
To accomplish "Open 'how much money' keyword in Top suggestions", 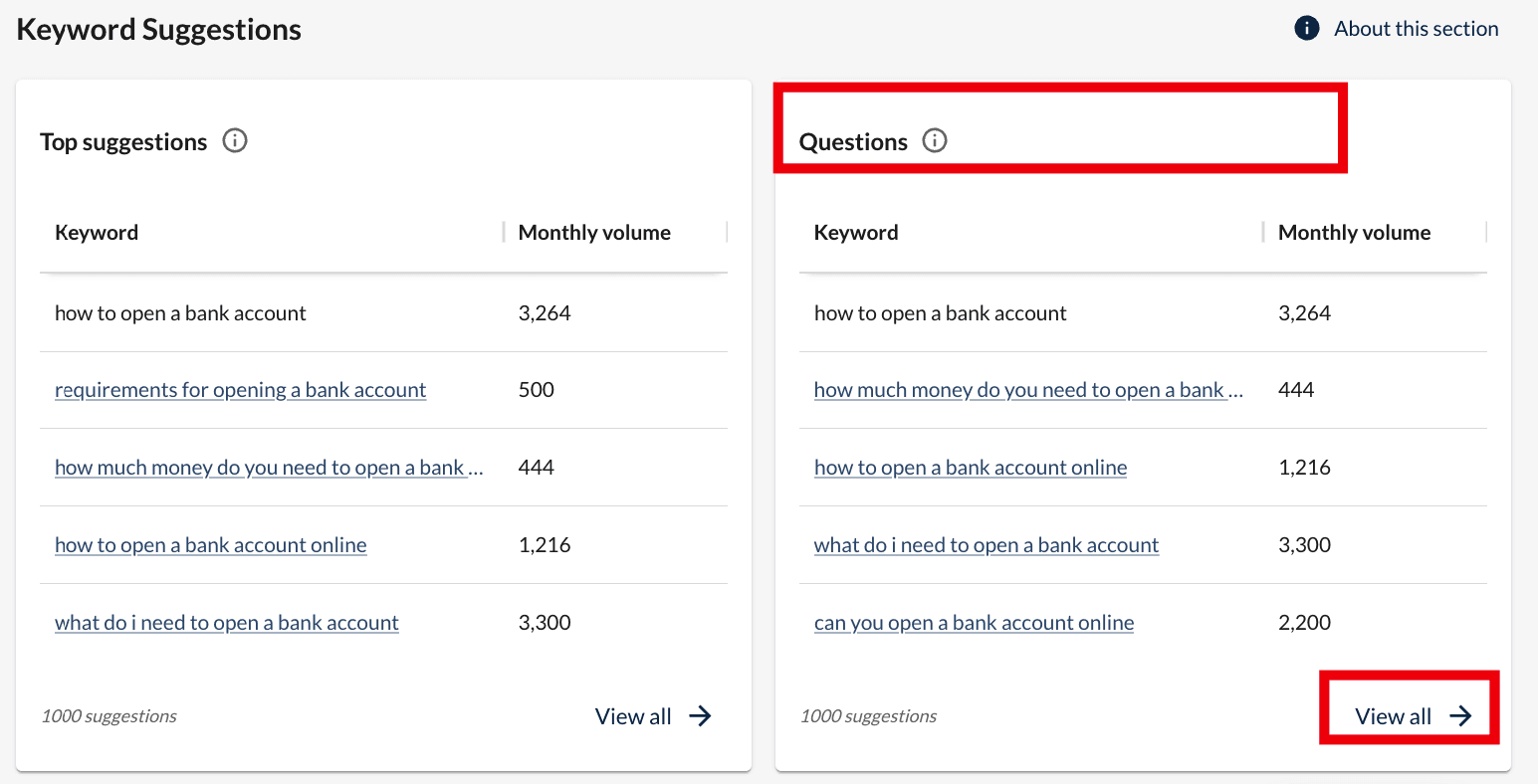I will point(269,468).
